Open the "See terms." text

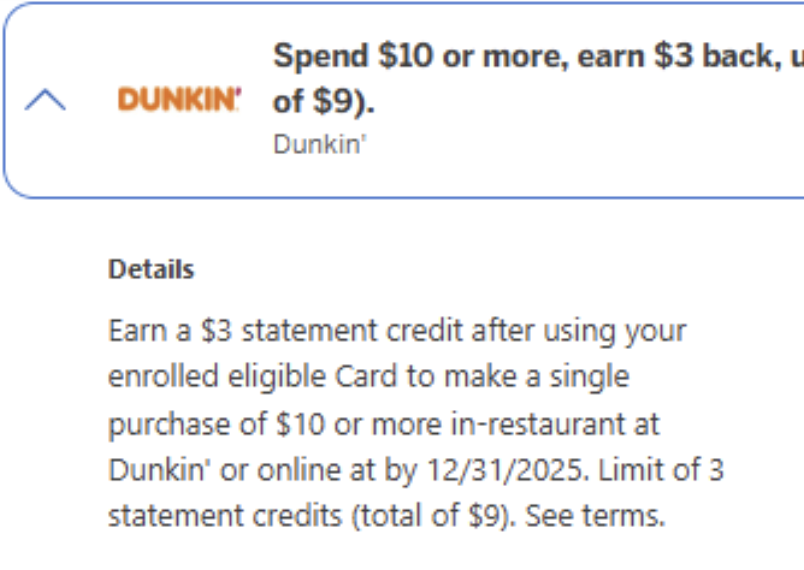[595, 516]
